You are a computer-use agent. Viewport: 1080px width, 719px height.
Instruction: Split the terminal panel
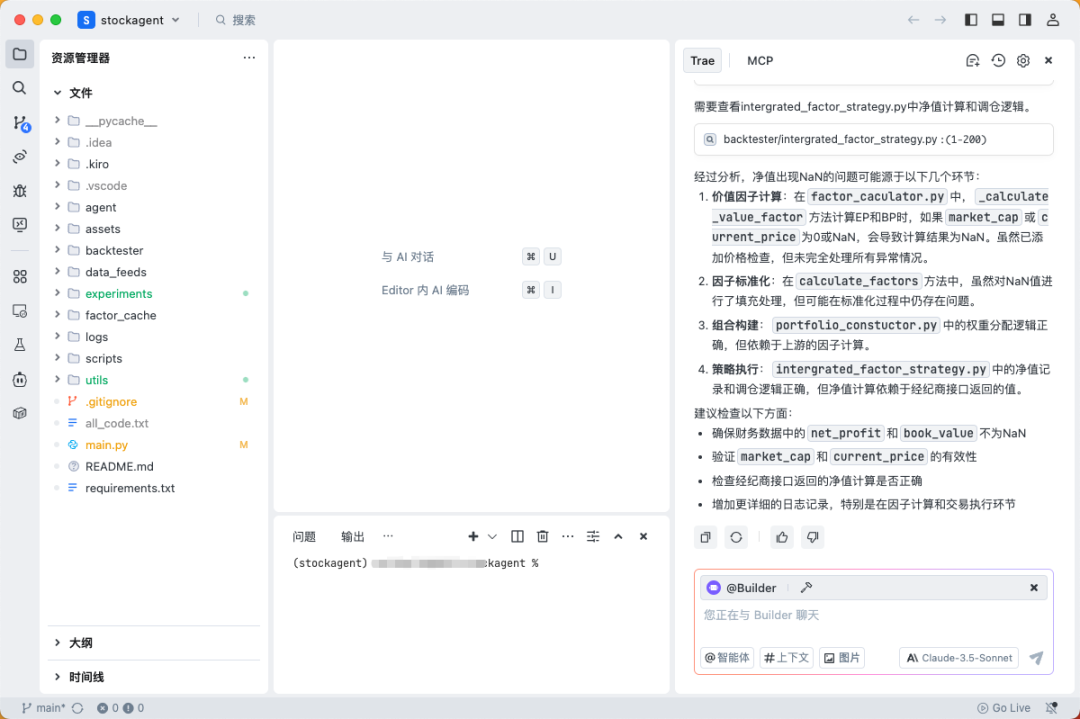517,536
